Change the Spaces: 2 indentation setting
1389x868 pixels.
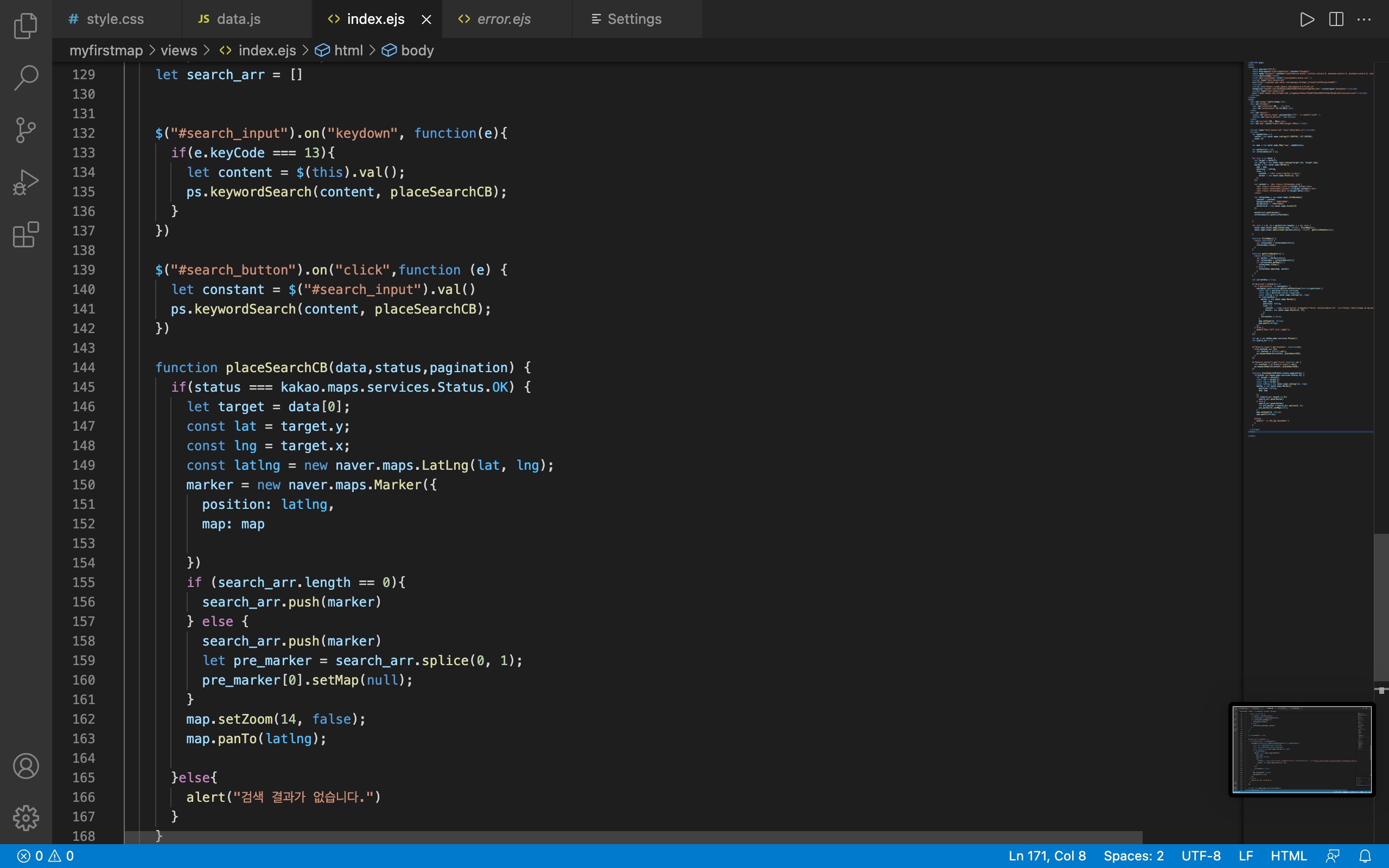(x=1133, y=856)
